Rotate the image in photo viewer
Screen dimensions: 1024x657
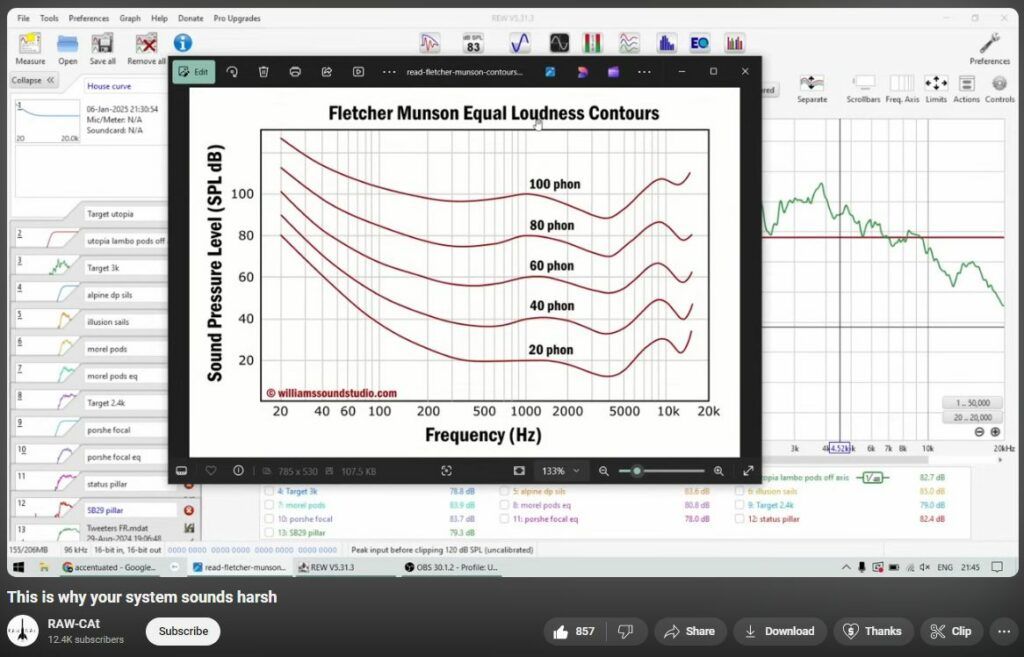[x=232, y=72]
